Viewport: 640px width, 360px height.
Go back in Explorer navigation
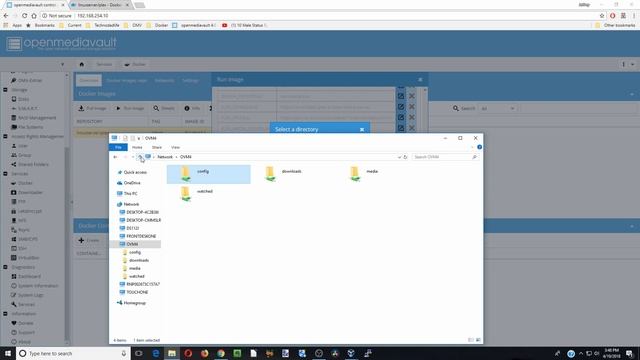(x=116, y=157)
